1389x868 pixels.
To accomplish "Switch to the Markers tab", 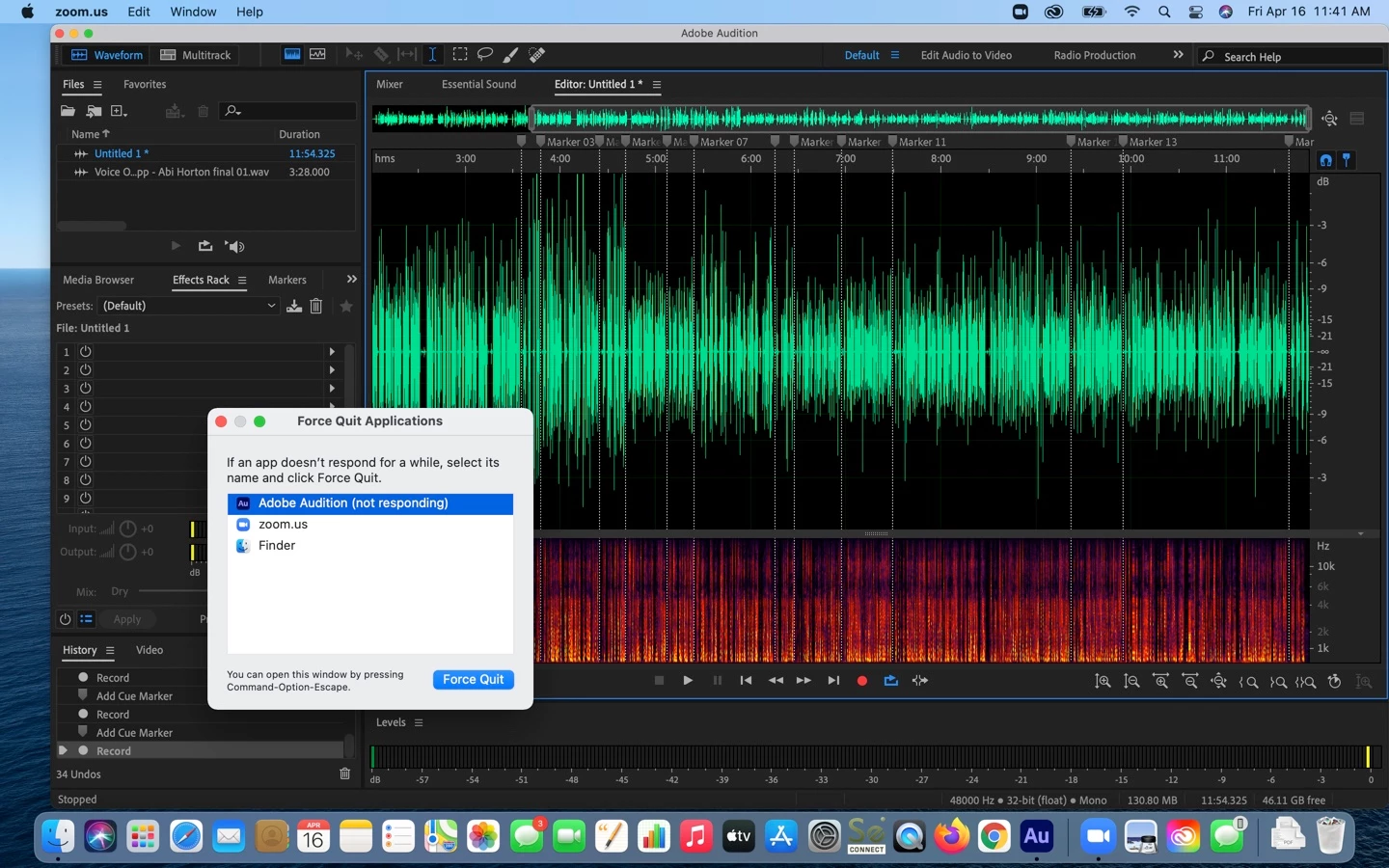I will (287, 280).
